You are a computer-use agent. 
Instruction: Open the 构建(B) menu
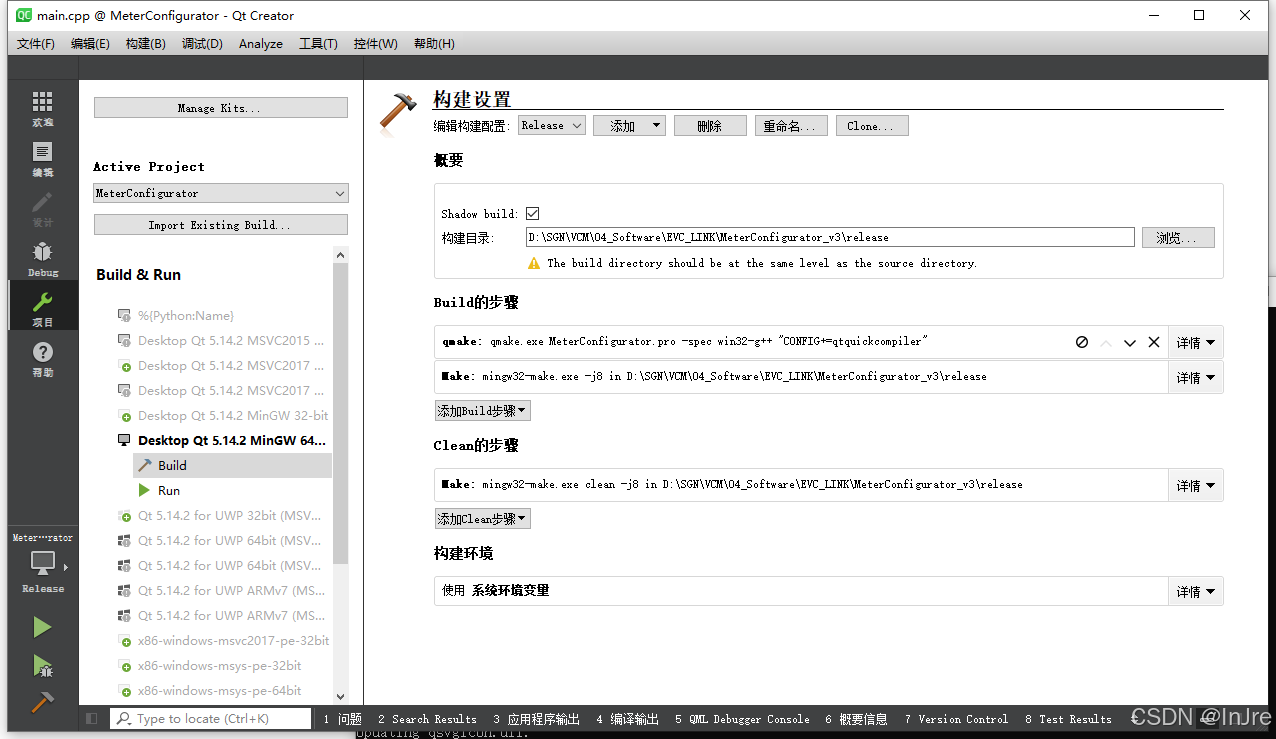(x=145, y=44)
